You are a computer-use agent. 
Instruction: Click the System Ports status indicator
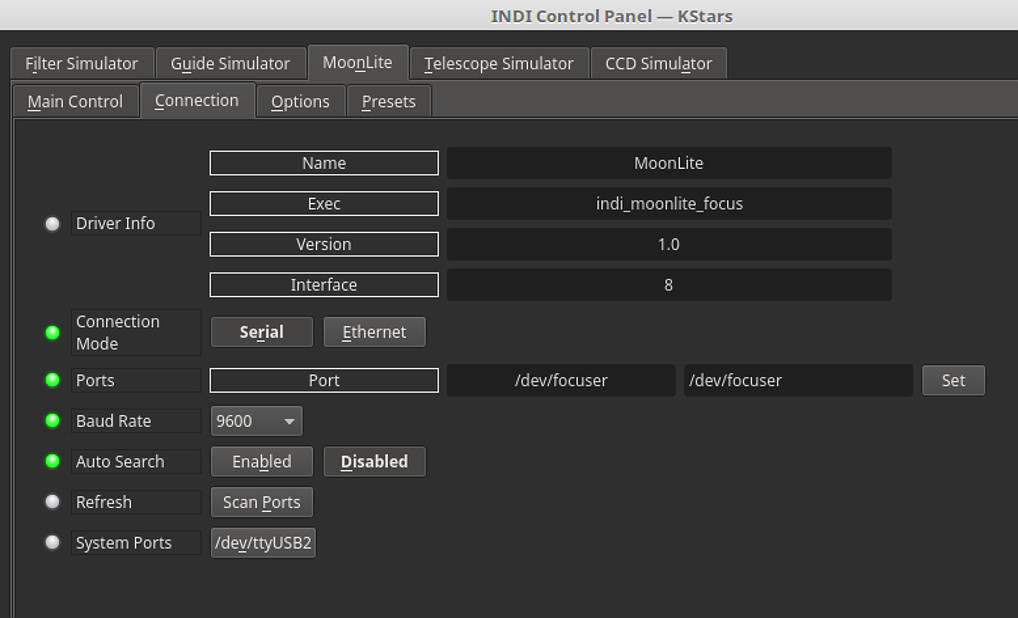pyautogui.click(x=52, y=542)
